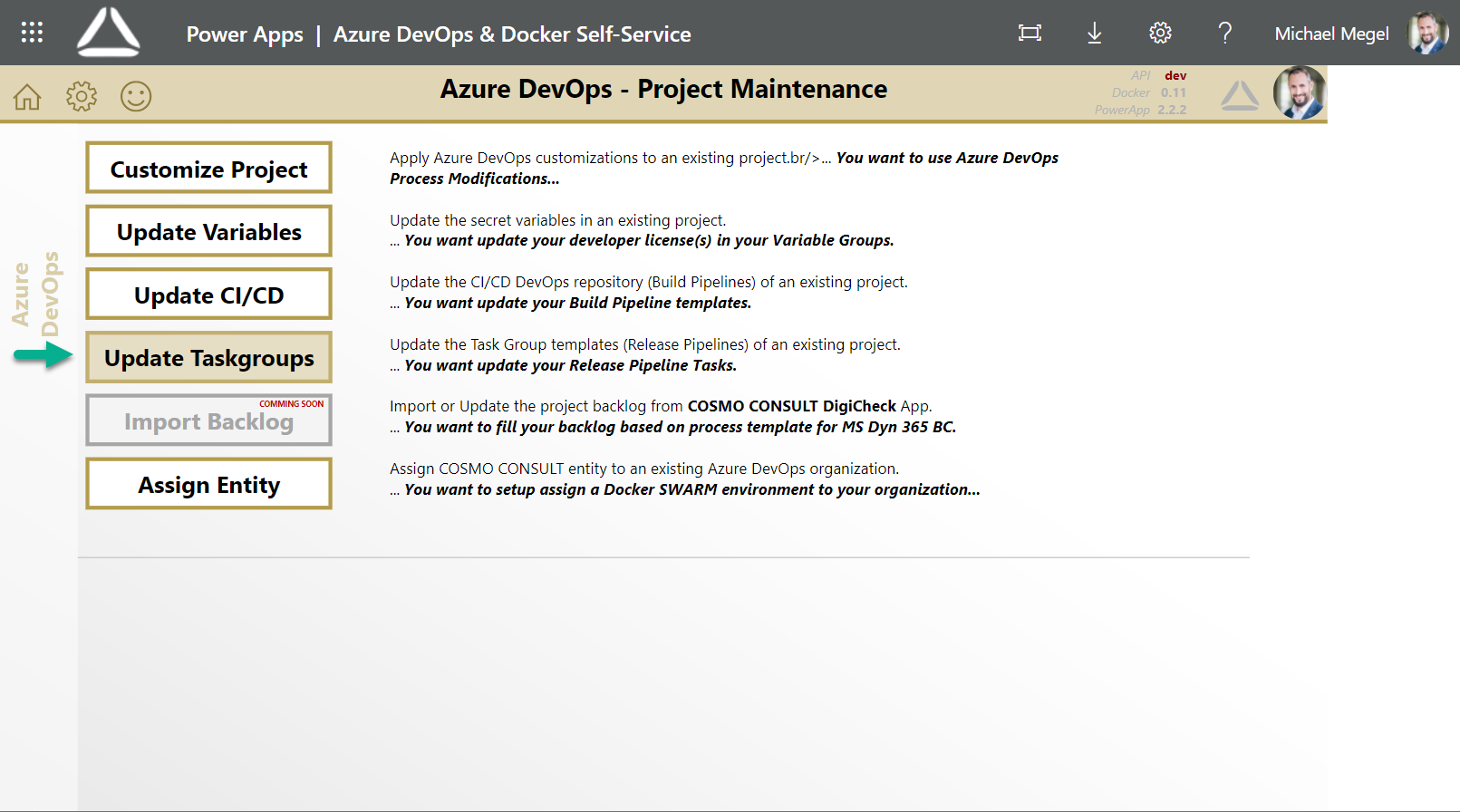Click the fit-to-screen icon in the top bar
The height and width of the screenshot is (812, 1460).
tap(1030, 34)
